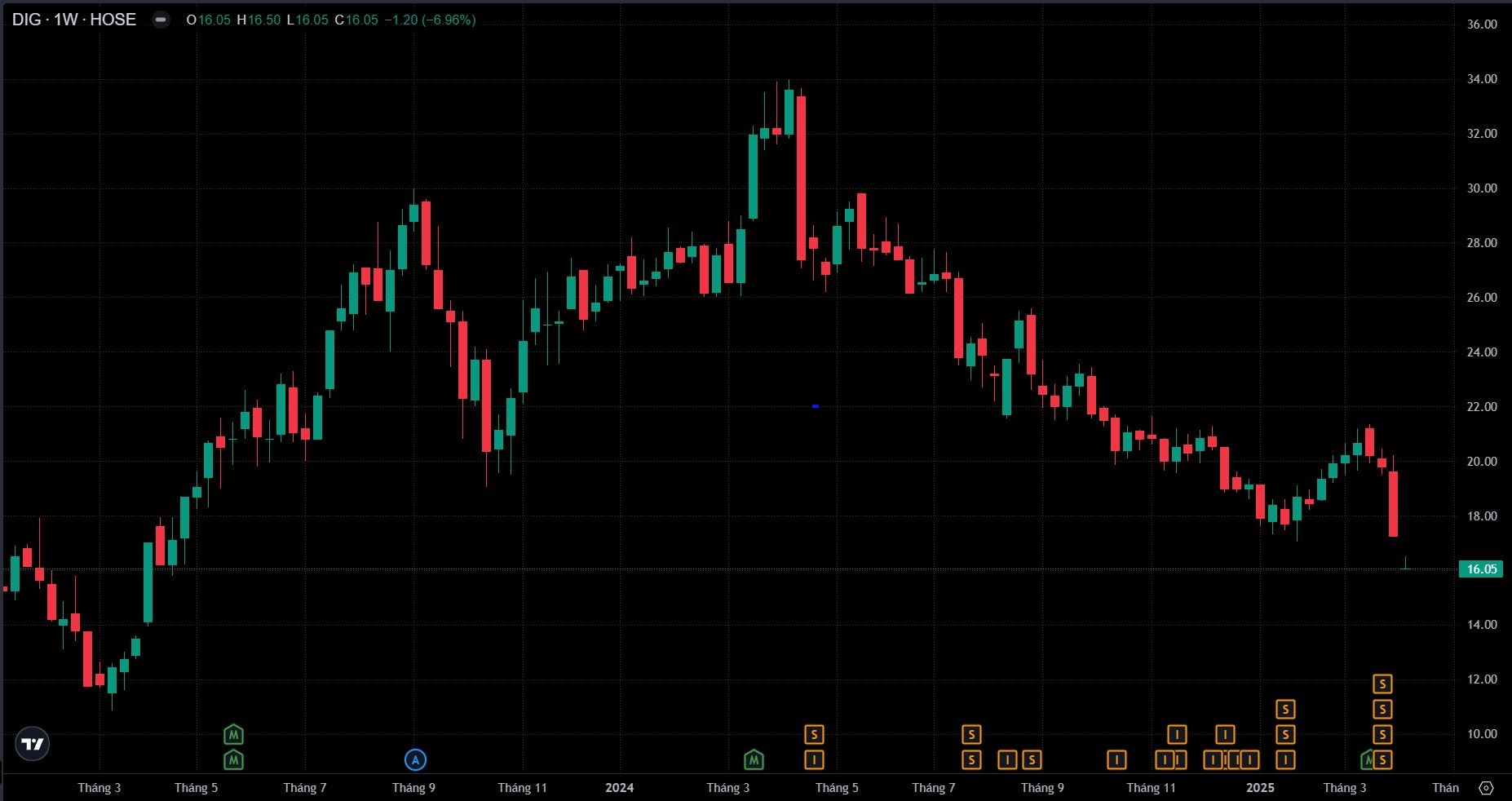Click the DIG · 1W · HOSE symbol title

[74, 20]
